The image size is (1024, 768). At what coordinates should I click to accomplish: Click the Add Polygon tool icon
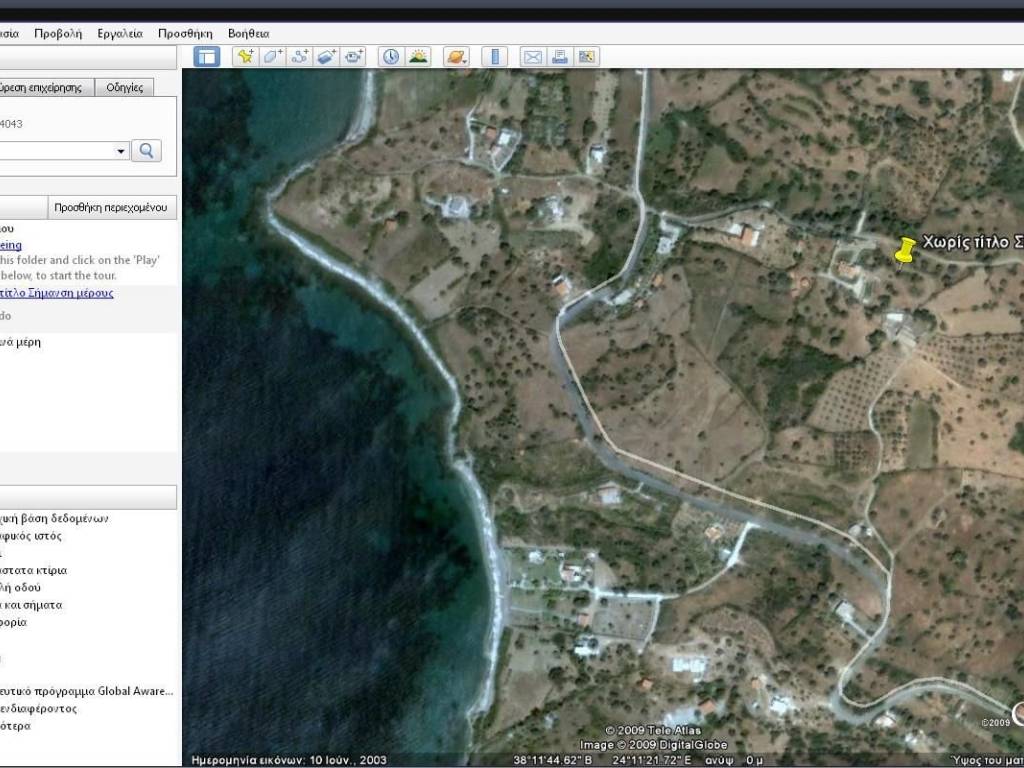tap(272, 57)
